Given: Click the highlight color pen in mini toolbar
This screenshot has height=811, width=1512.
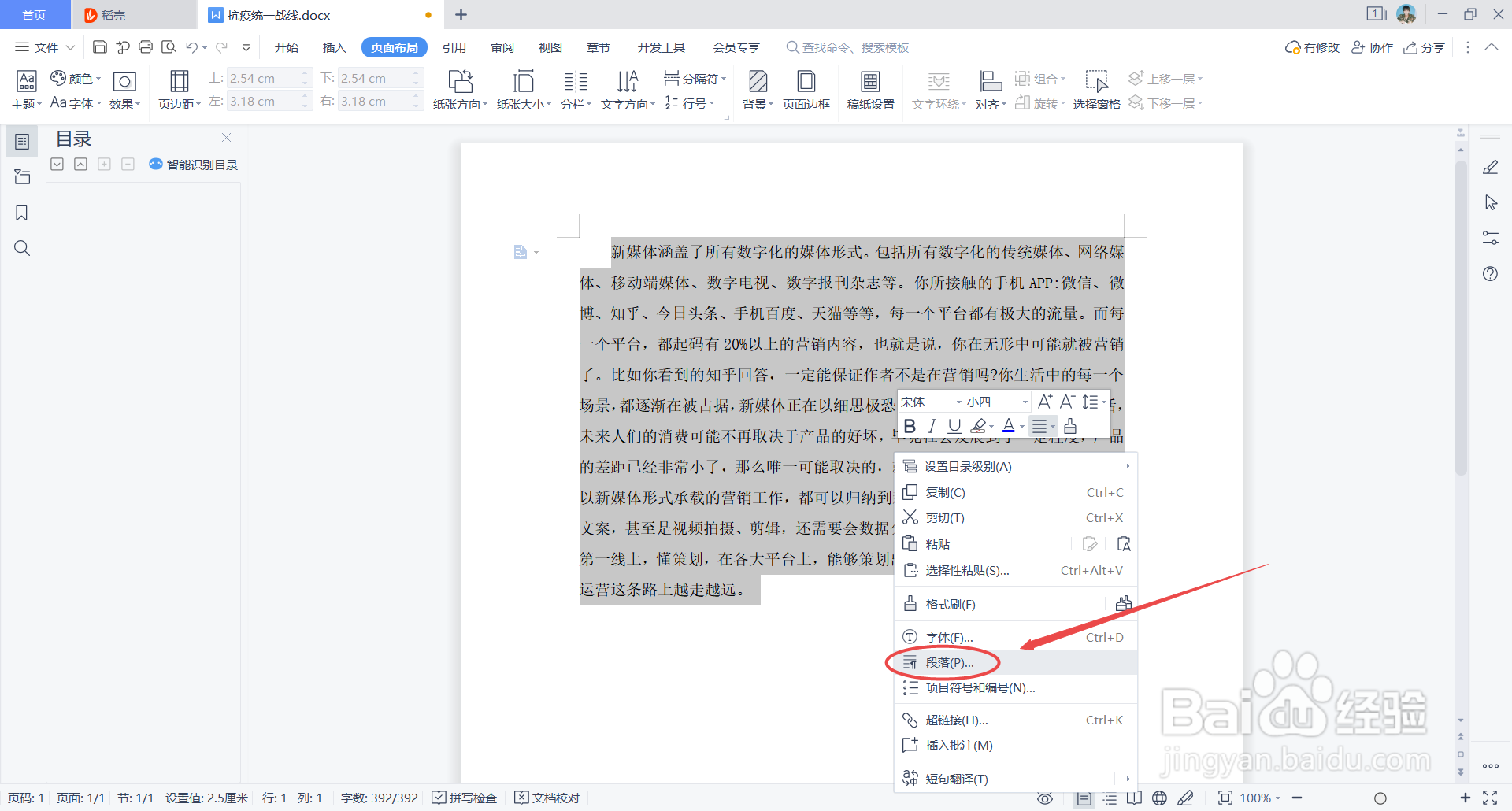Looking at the screenshot, I should tap(978, 426).
